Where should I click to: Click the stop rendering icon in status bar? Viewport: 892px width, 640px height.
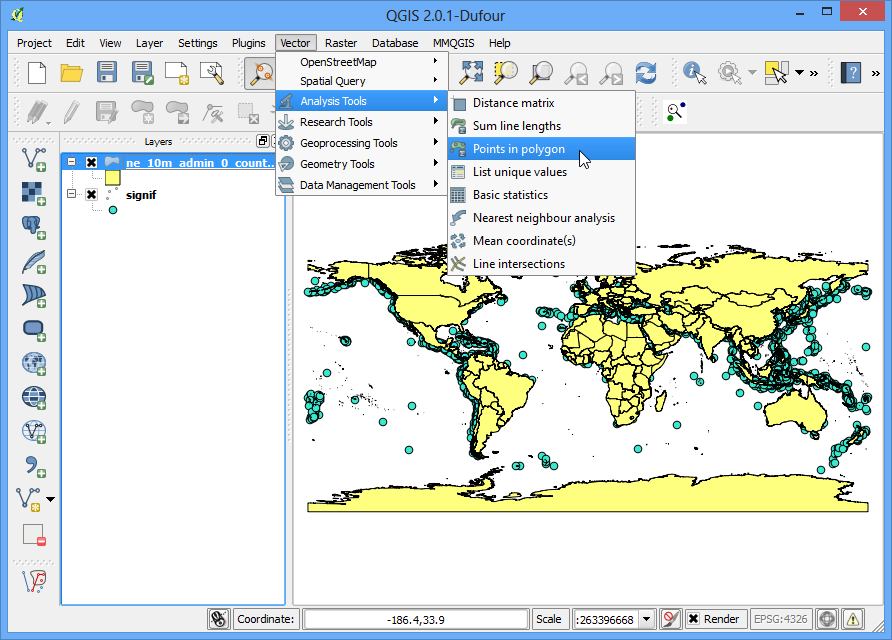click(671, 619)
